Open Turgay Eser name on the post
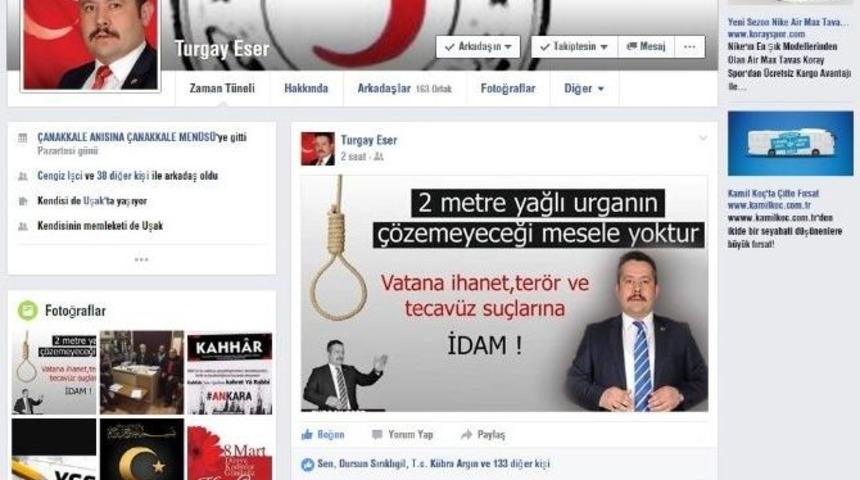The width and height of the screenshot is (860, 480). [369, 140]
